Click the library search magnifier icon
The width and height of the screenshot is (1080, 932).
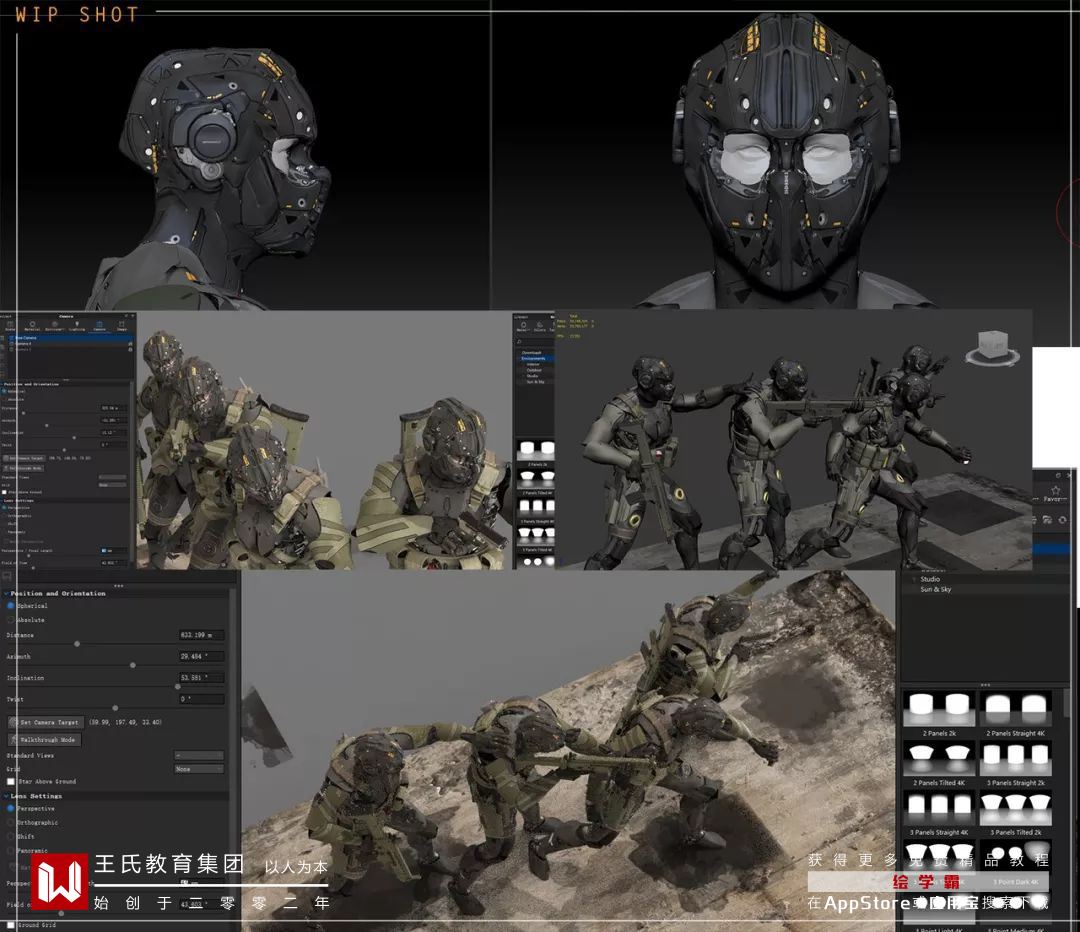pyautogui.click(x=519, y=342)
